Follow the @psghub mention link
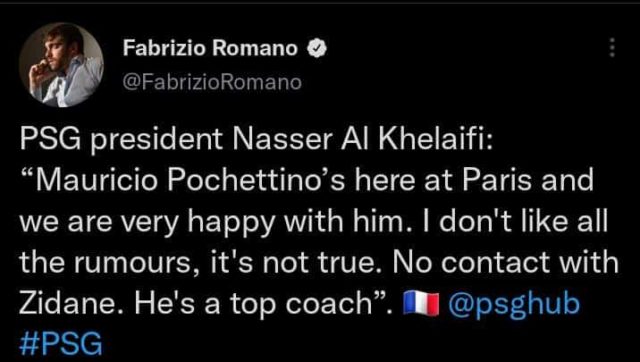The width and height of the screenshot is (640, 362). [x=514, y=305]
